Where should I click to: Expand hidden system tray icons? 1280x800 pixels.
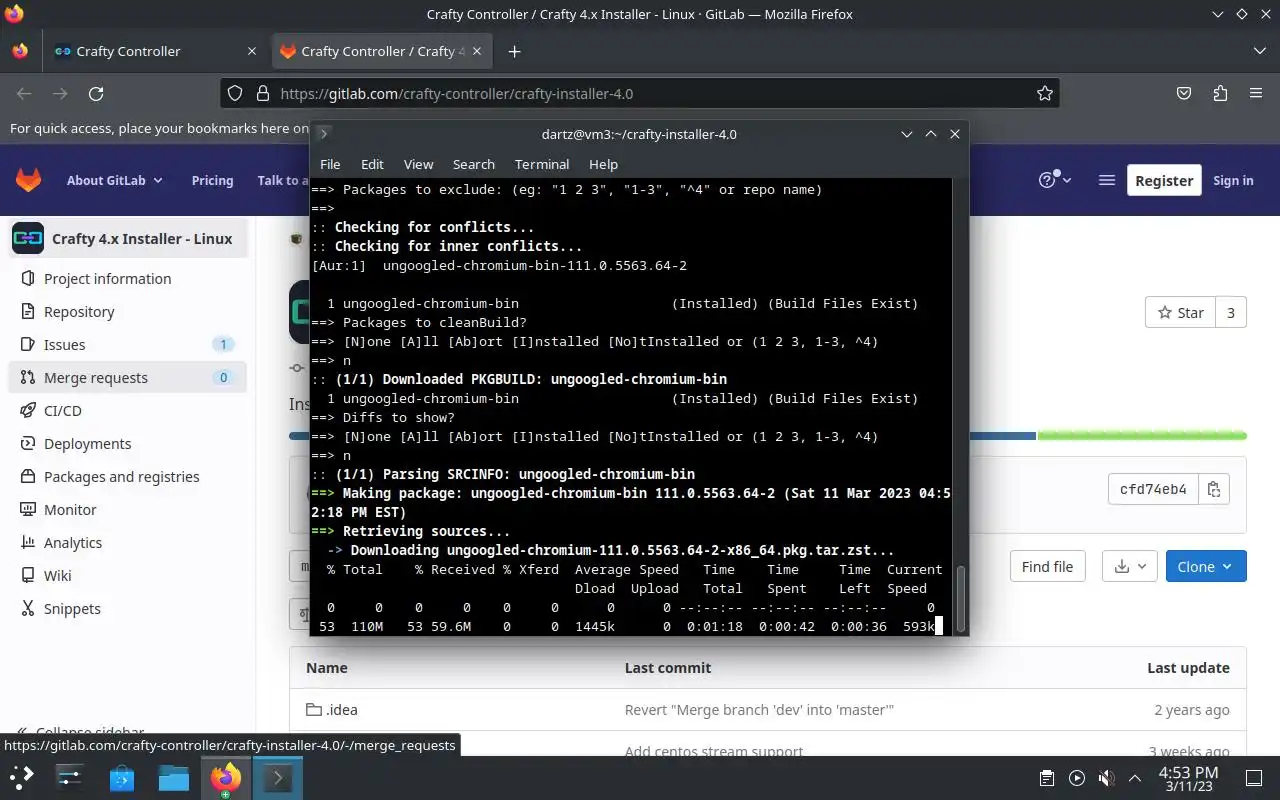click(x=1135, y=778)
